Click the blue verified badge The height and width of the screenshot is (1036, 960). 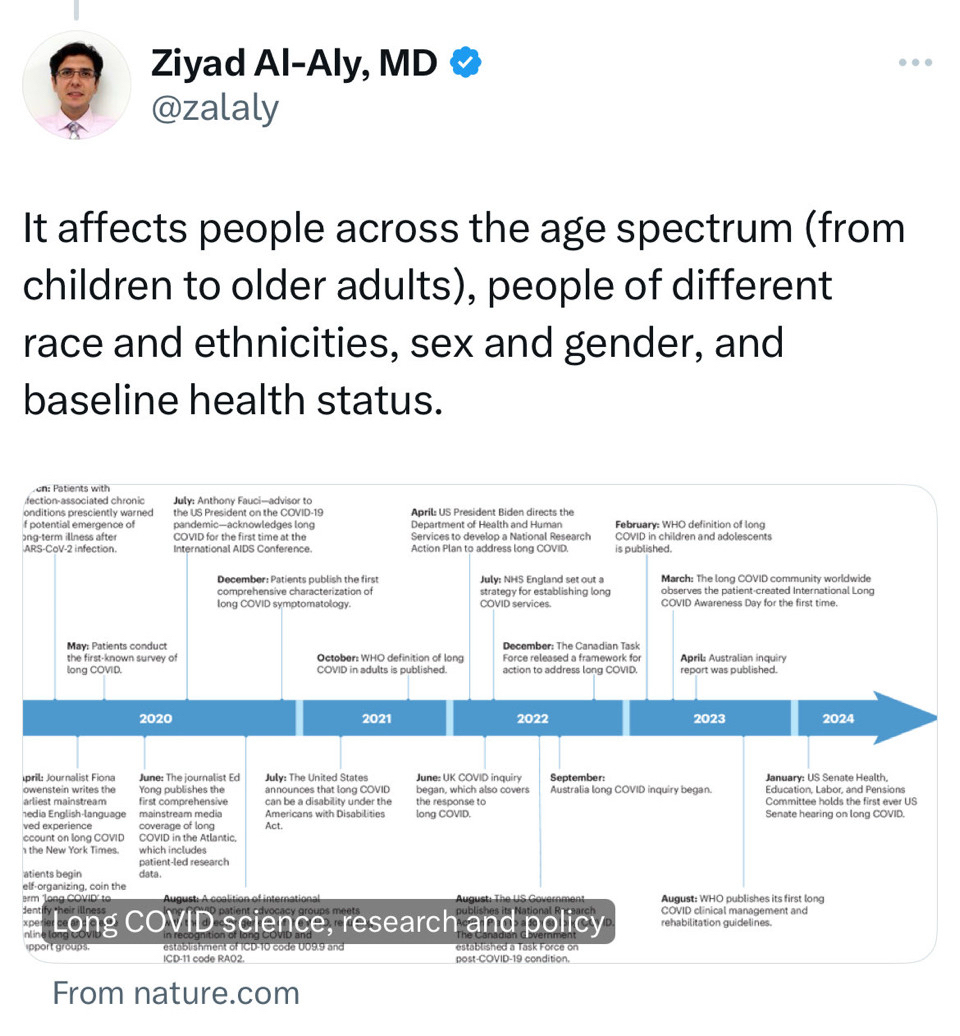(465, 63)
